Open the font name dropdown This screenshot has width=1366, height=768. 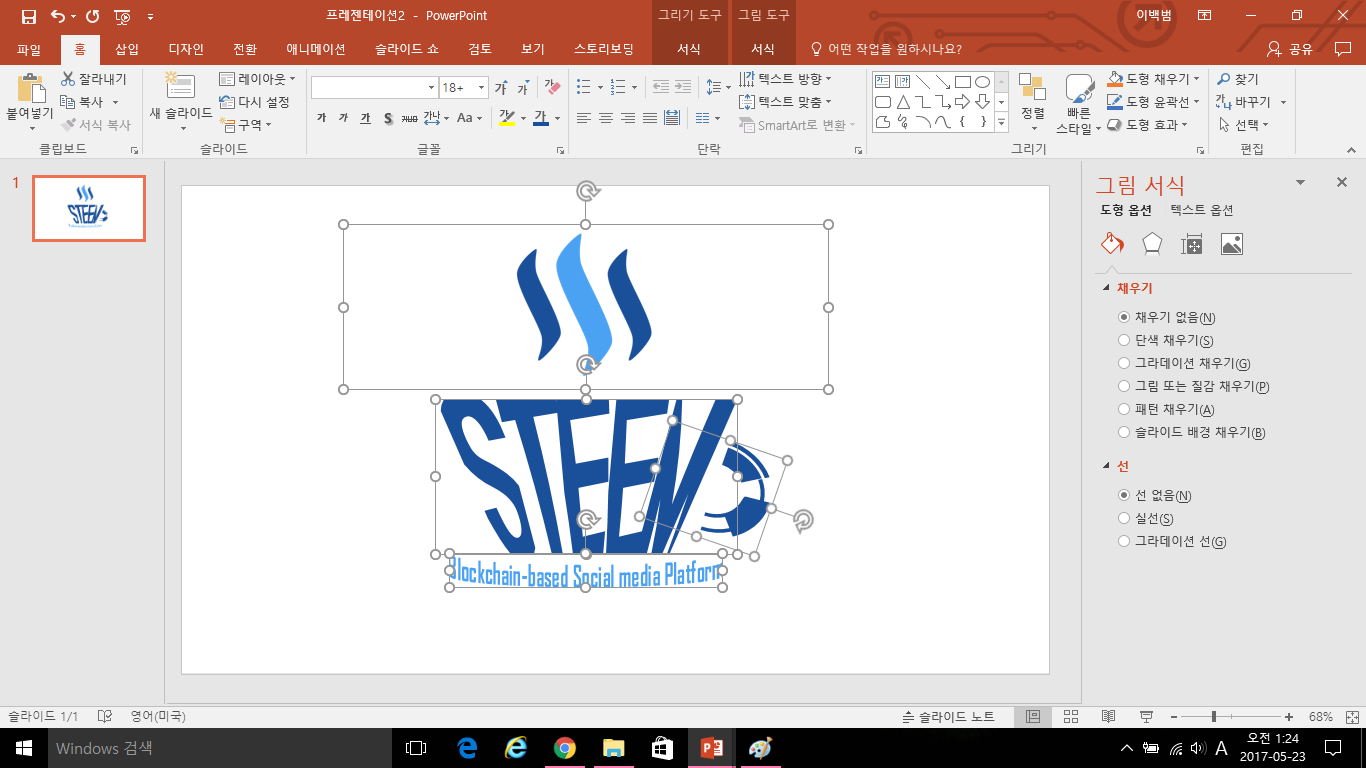[x=431, y=88]
